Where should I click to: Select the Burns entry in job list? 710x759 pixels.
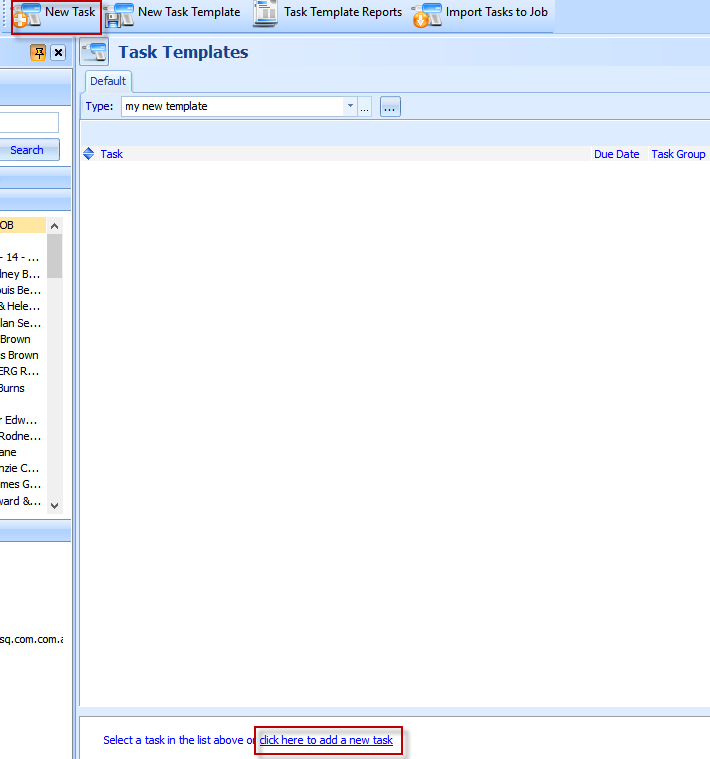click(x=13, y=388)
